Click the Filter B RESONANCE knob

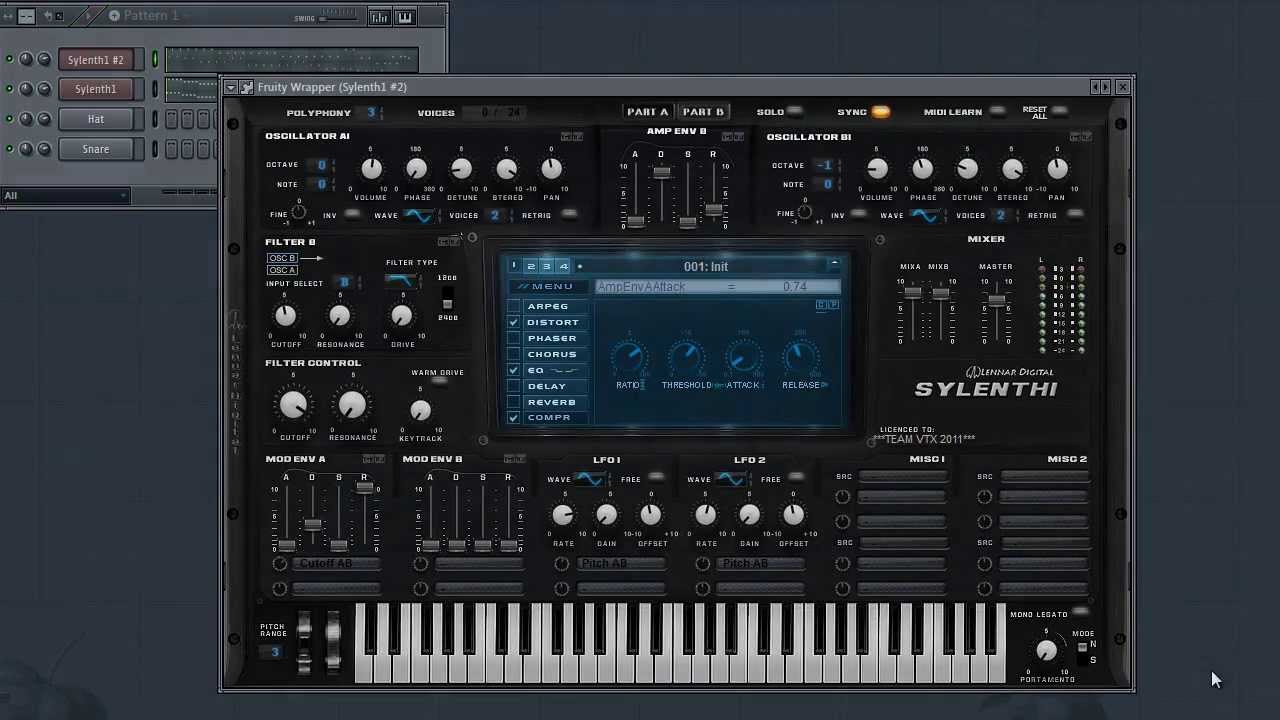[340, 316]
